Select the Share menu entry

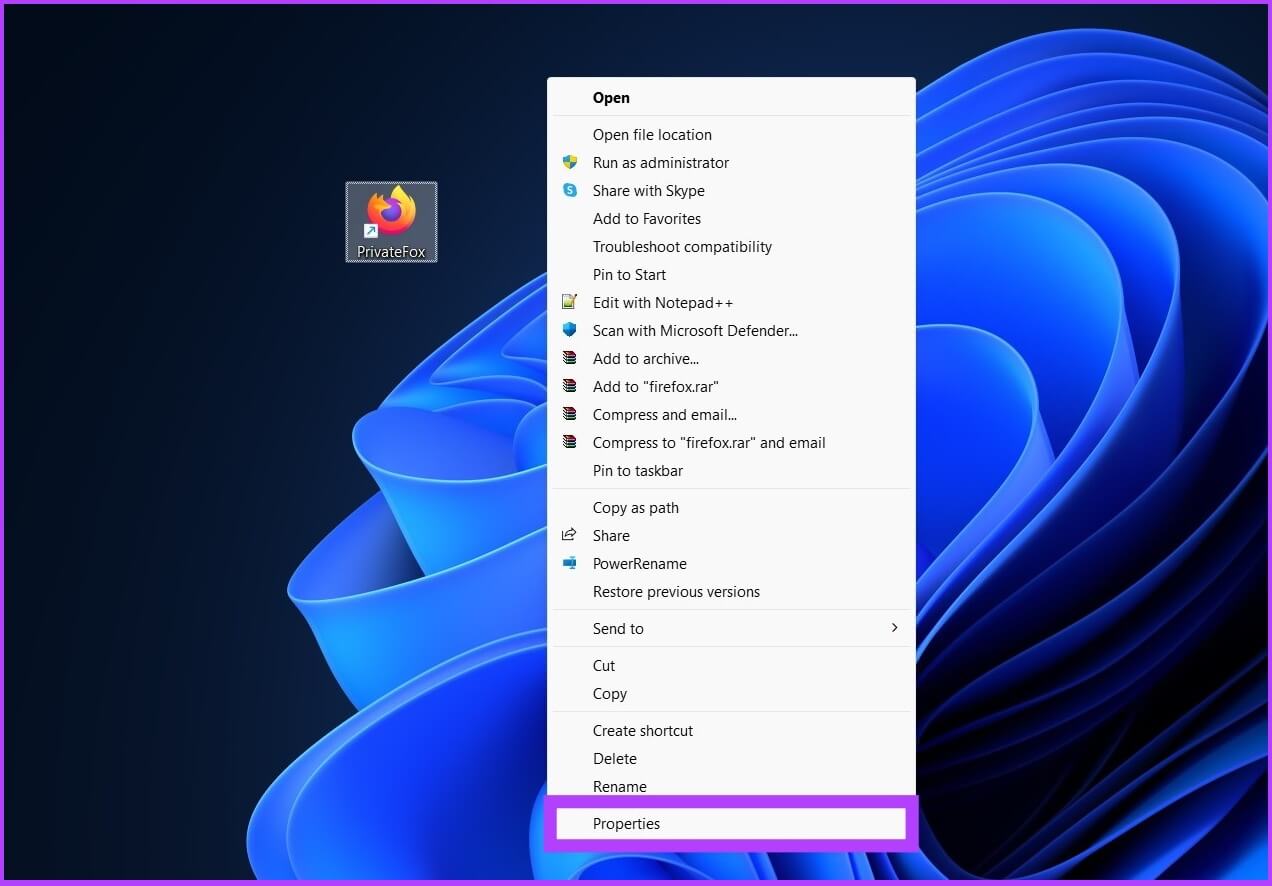(x=731, y=535)
